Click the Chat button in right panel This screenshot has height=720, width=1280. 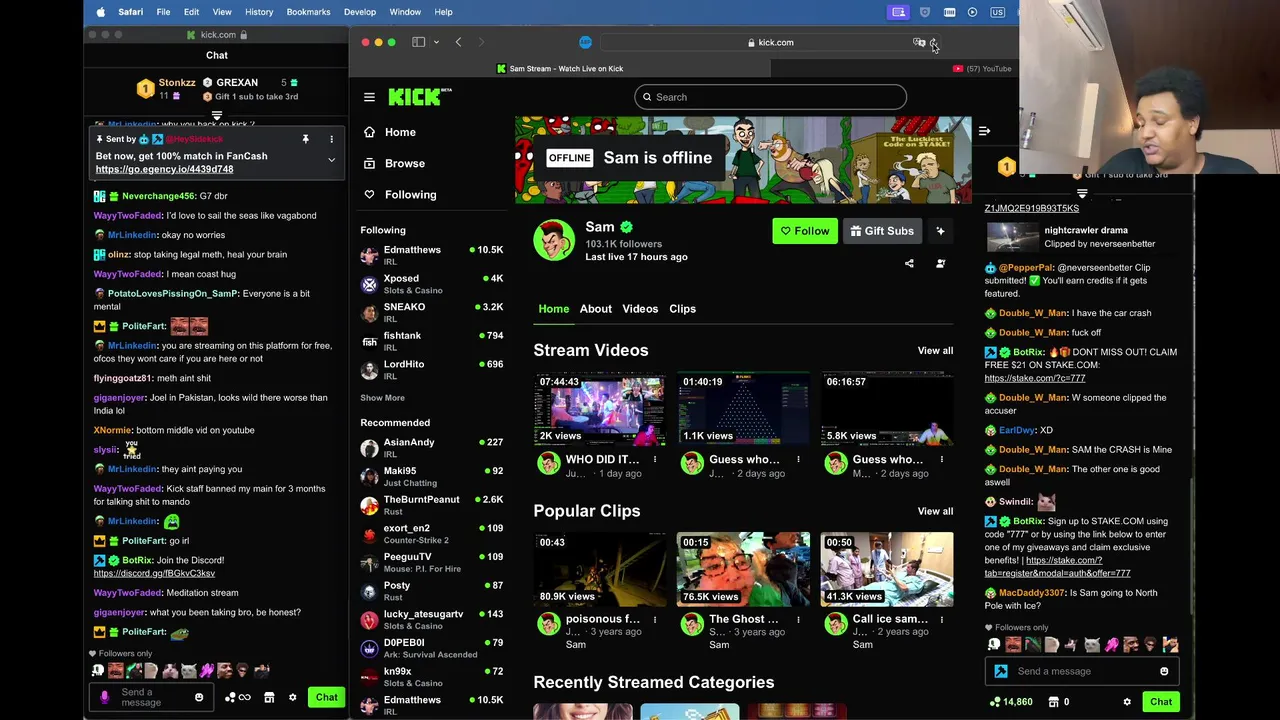pyautogui.click(x=1160, y=702)
